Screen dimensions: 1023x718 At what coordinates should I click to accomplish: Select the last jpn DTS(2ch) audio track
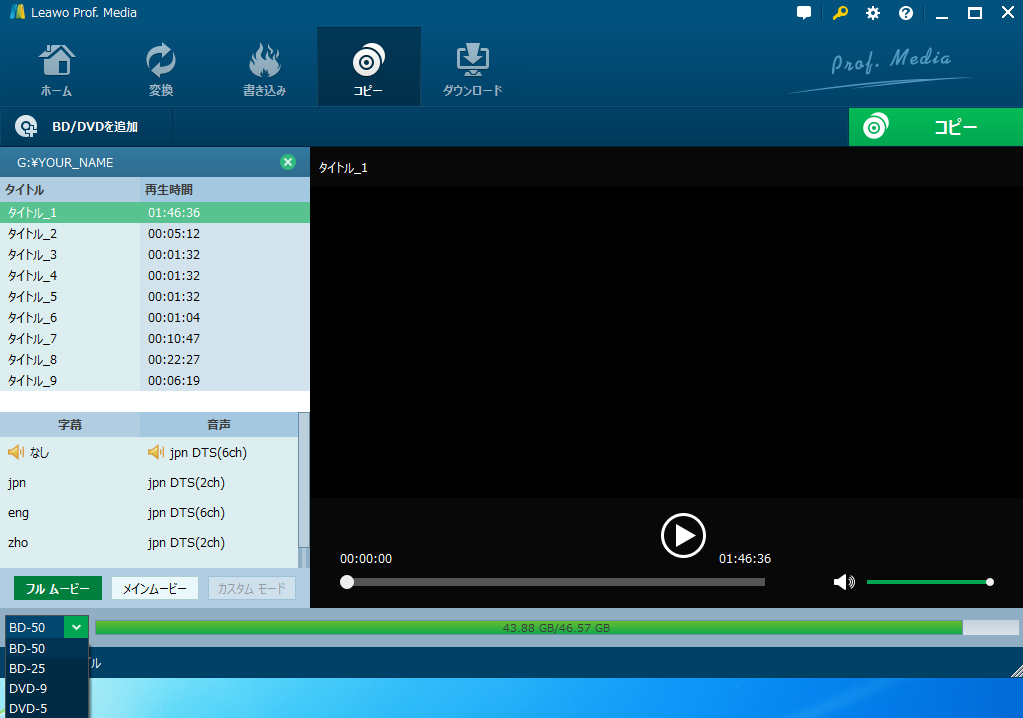coord(186,543)
